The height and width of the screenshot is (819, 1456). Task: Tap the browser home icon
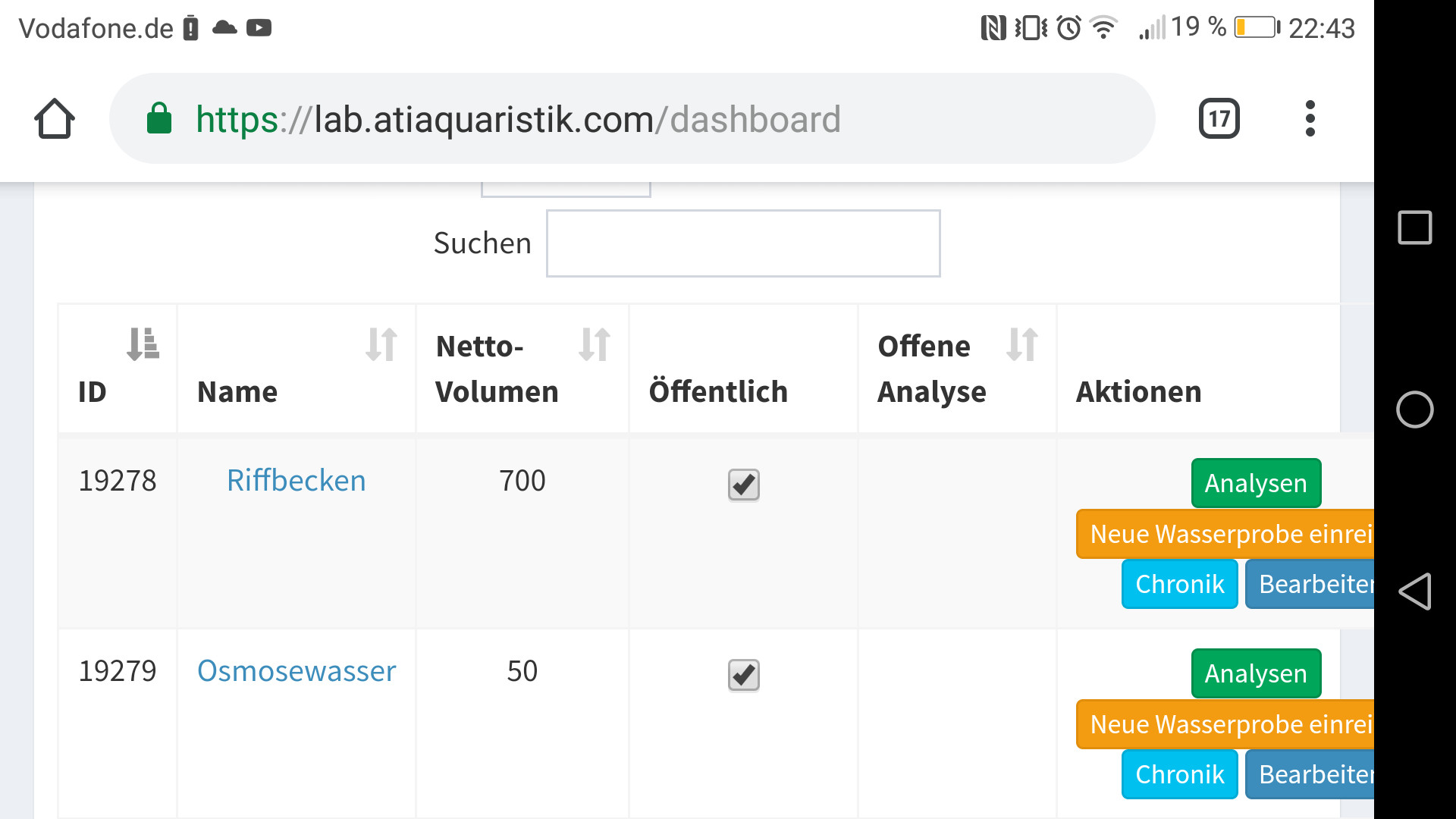[55, 119]
